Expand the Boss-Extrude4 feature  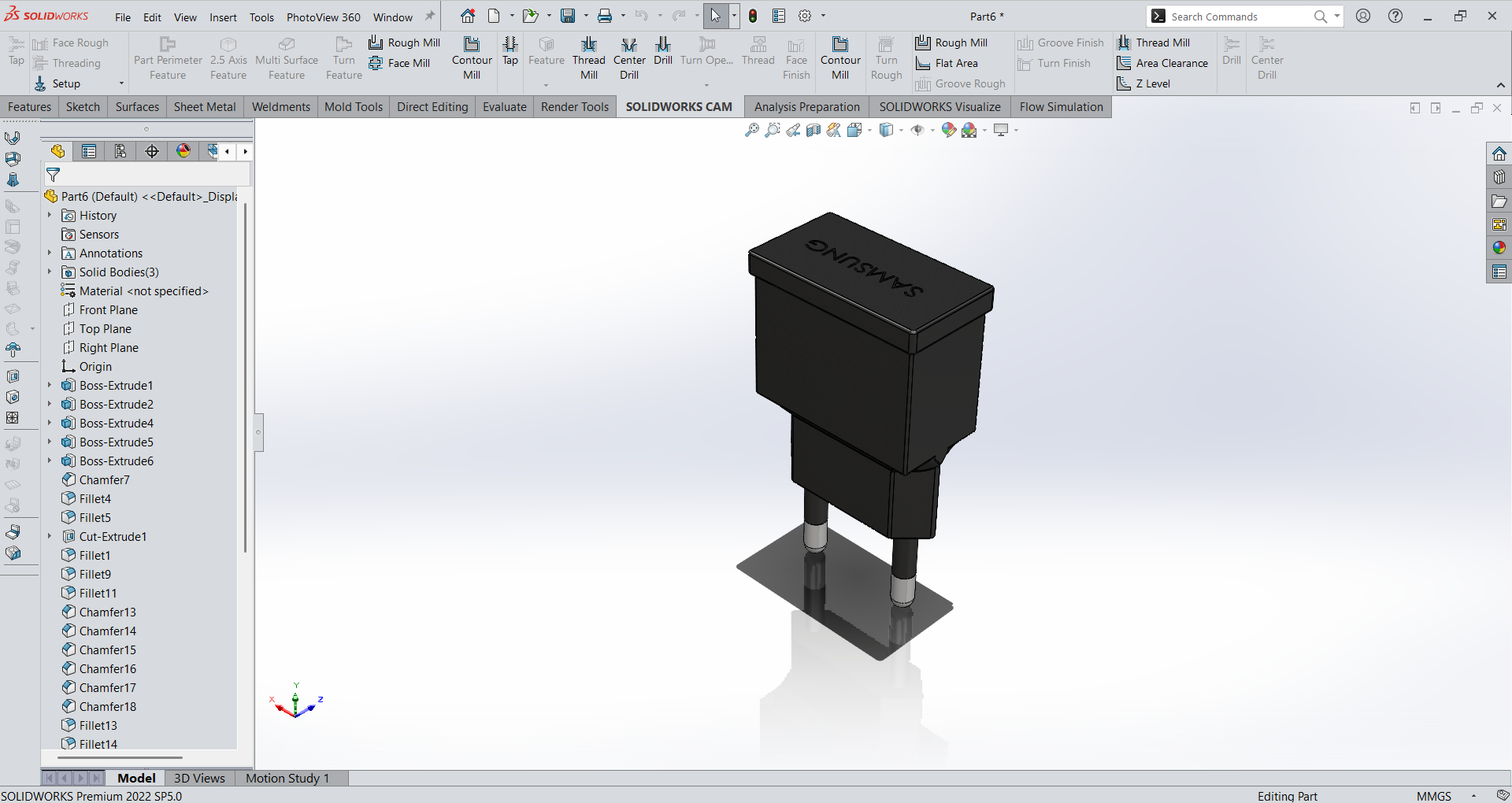50,423
